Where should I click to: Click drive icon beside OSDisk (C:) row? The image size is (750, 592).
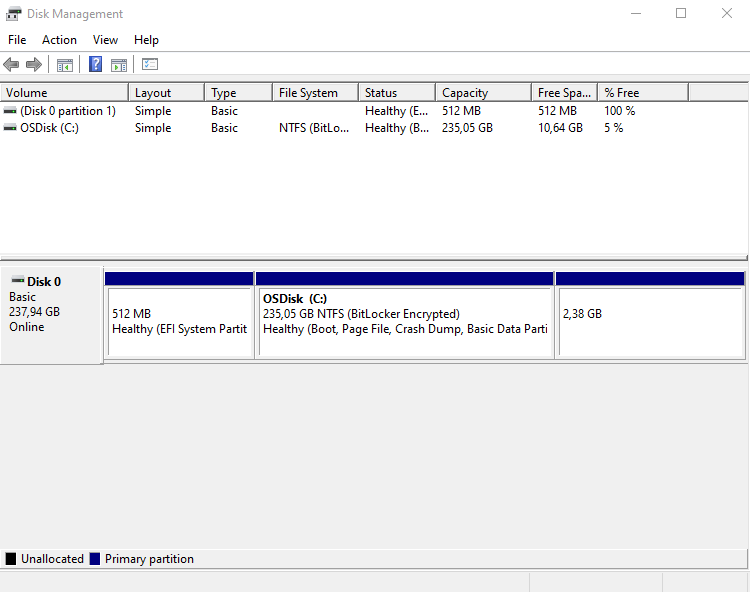(x=10, y=128)
